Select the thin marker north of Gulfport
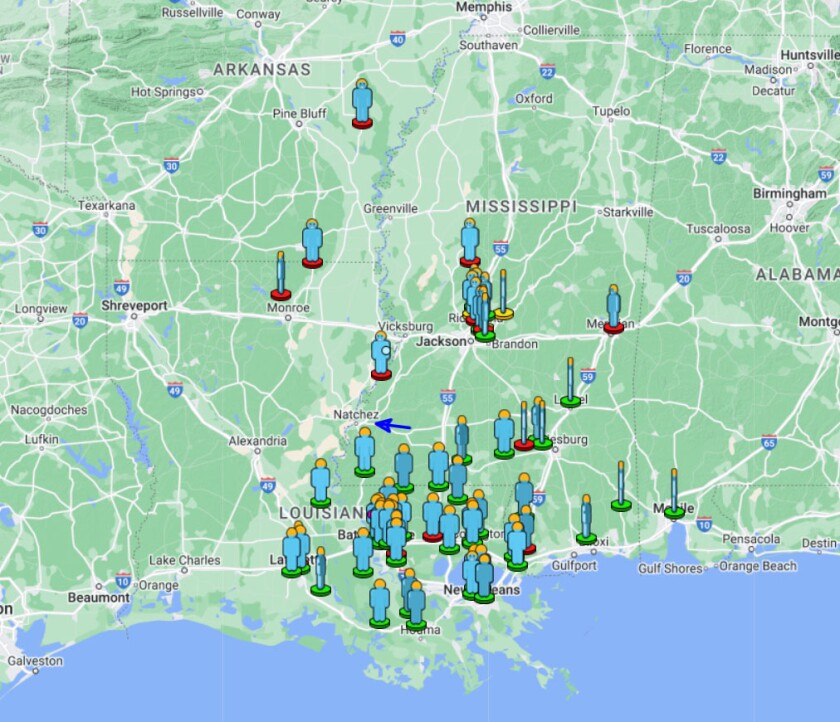 click(586, 519)
